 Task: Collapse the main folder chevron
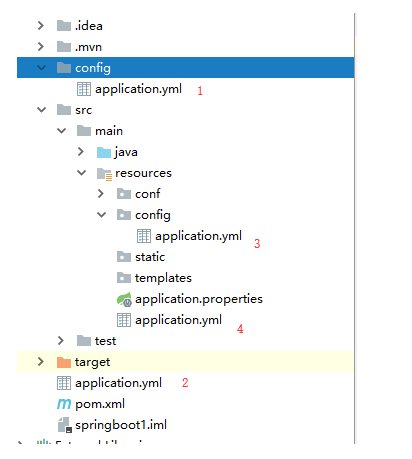[x=62, y=131]
